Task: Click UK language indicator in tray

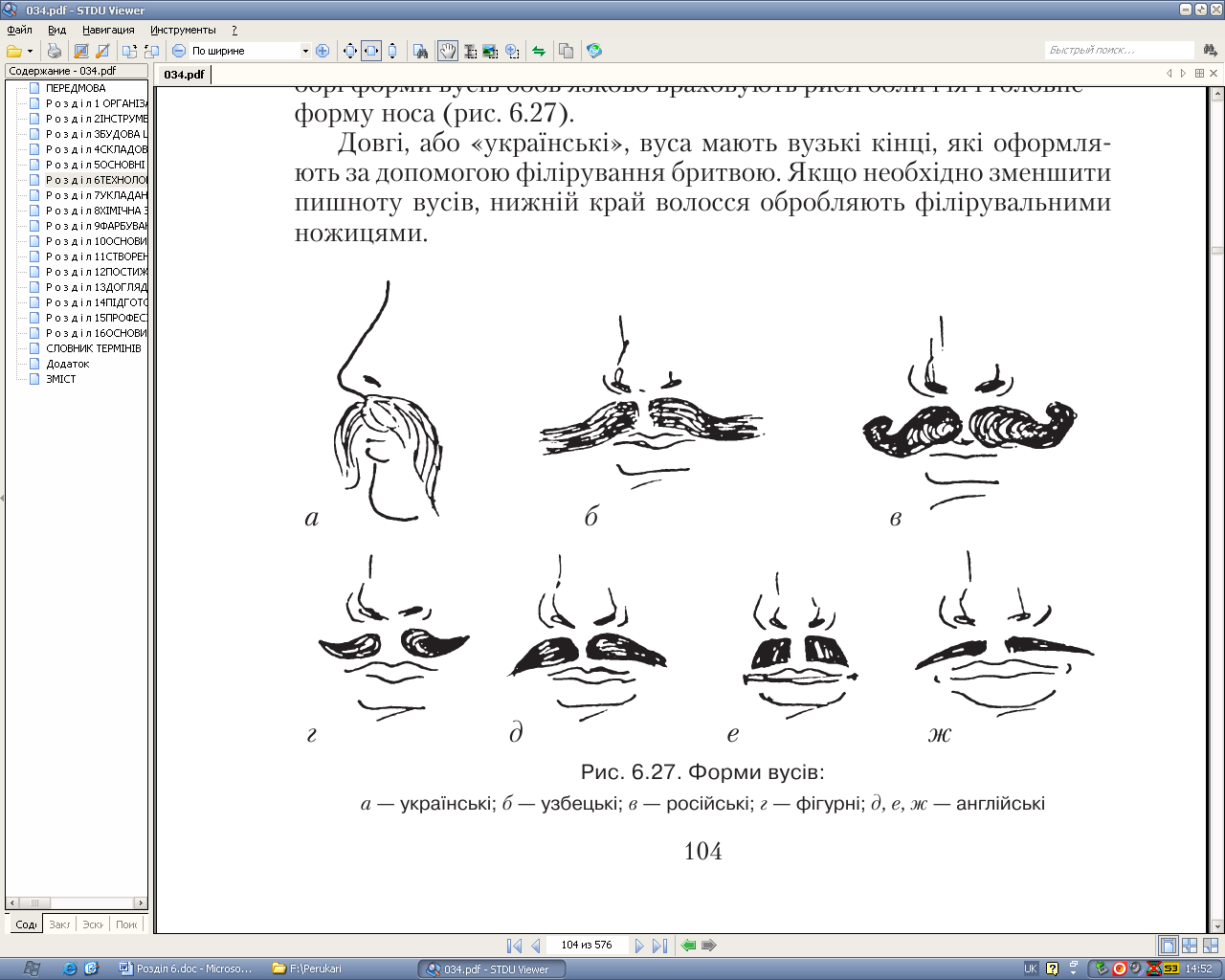Action: tap(1030, 969)
